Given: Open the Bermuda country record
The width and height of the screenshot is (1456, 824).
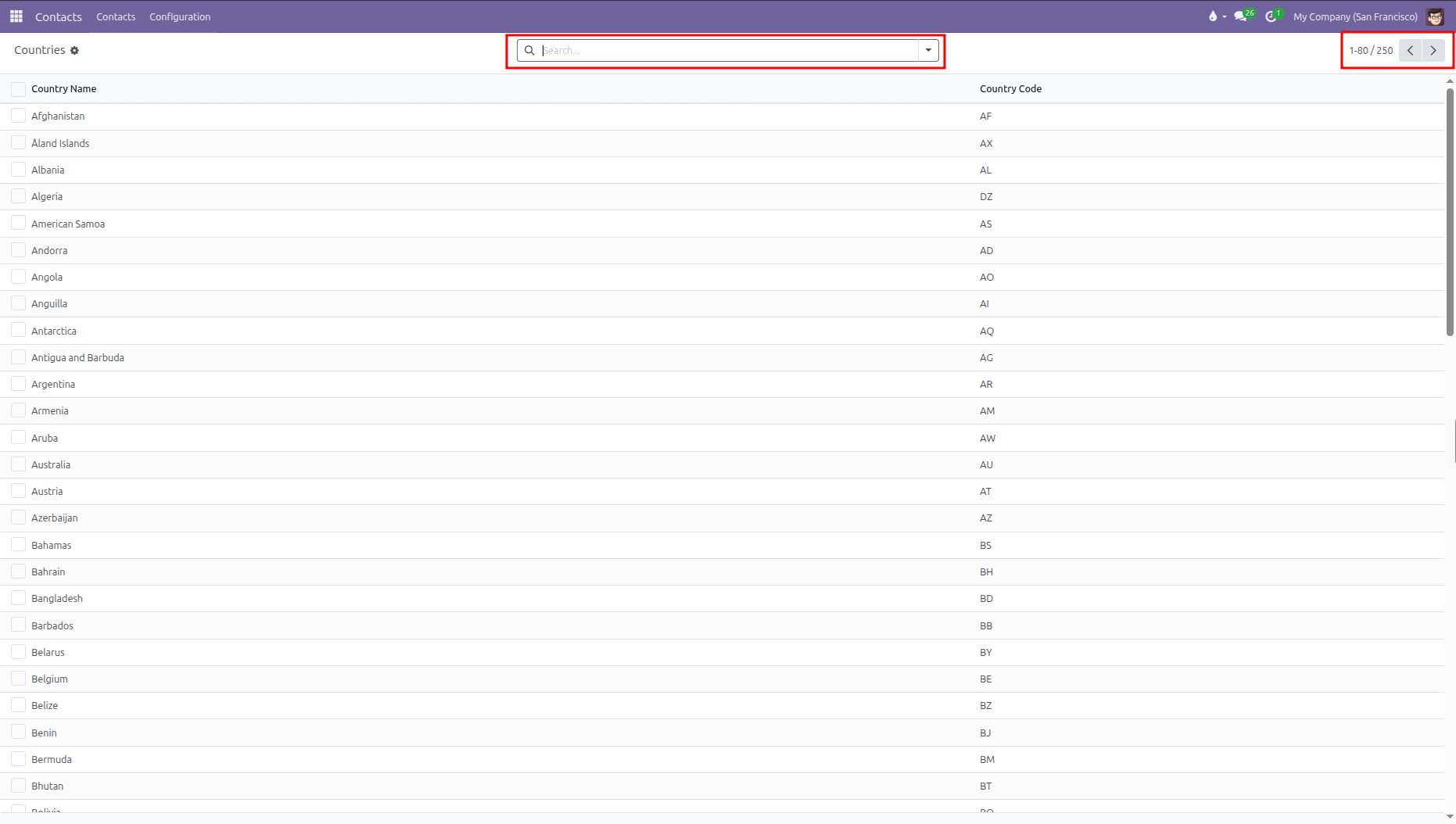Looking at the screenshot, I should [52, 759].
